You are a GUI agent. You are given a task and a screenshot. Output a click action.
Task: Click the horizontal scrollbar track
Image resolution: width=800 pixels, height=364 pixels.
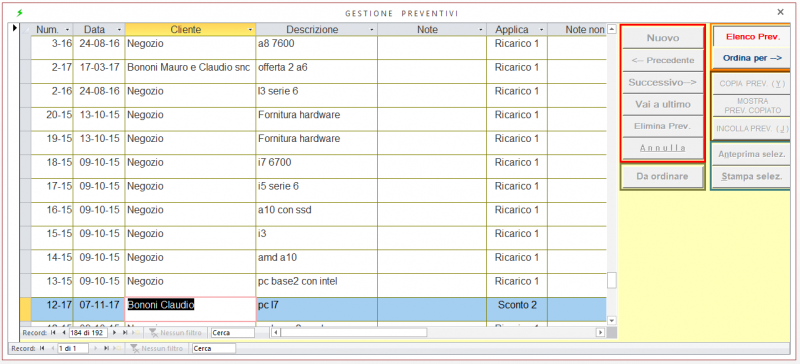coord(510,333)
